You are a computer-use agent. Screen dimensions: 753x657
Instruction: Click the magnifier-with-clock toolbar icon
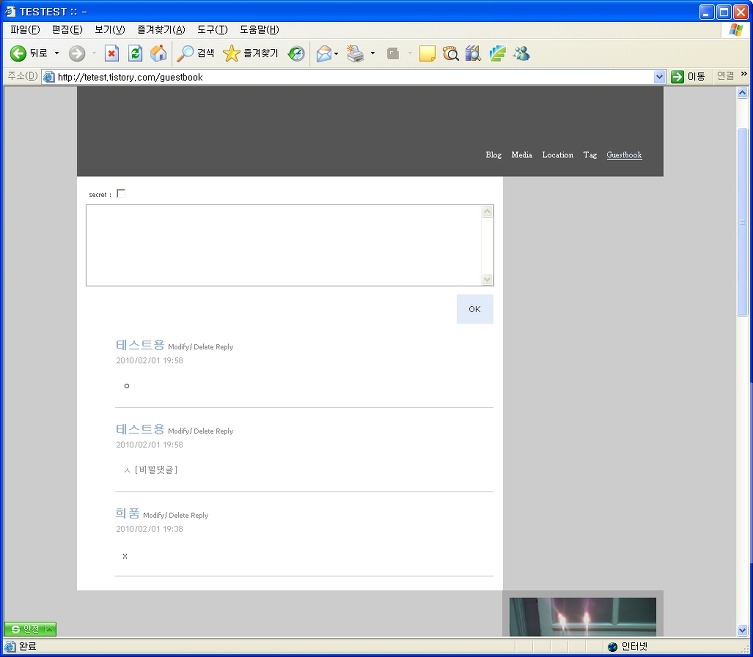450,53
